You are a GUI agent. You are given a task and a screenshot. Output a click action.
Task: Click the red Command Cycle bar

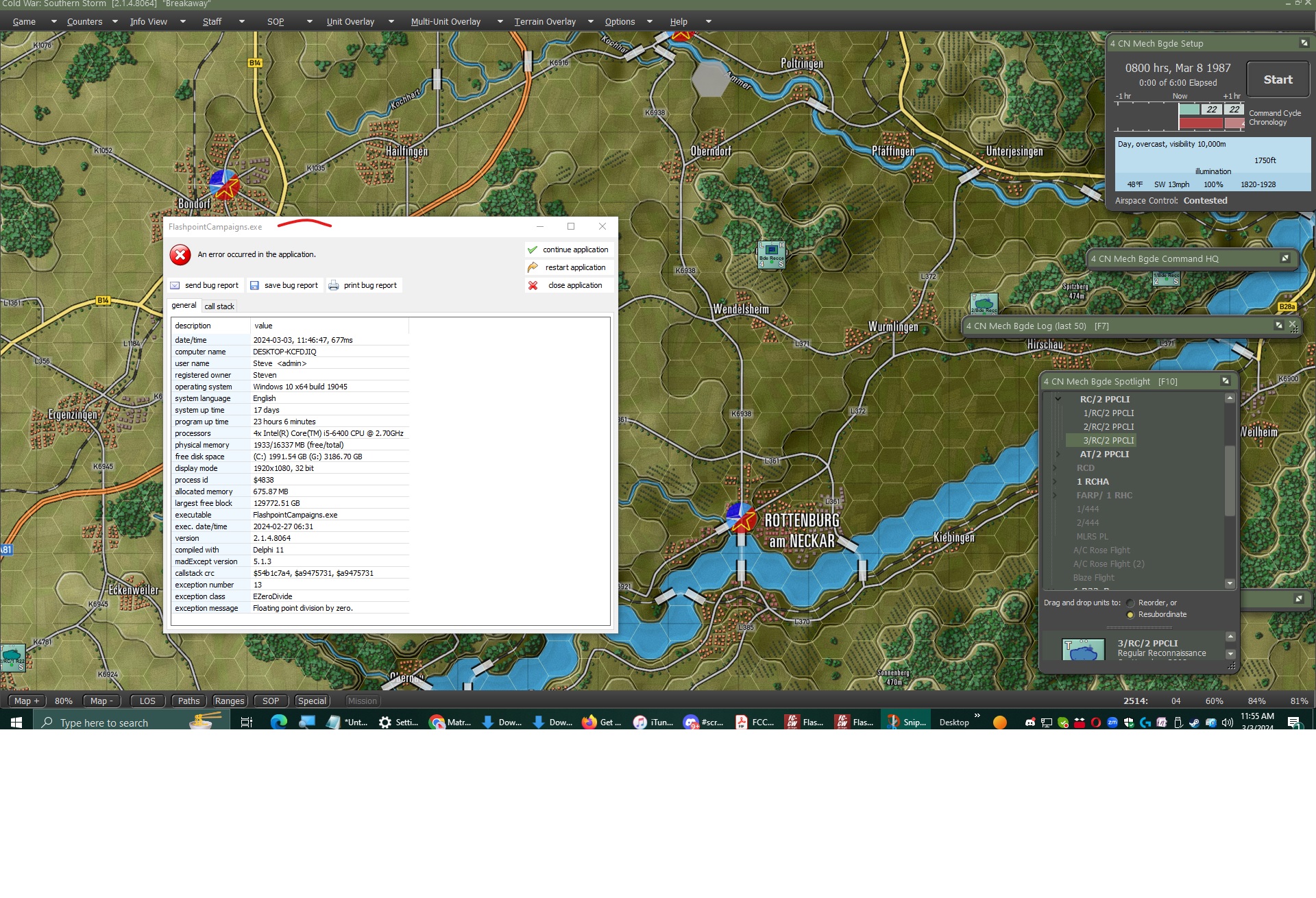tap(1201, 123)
